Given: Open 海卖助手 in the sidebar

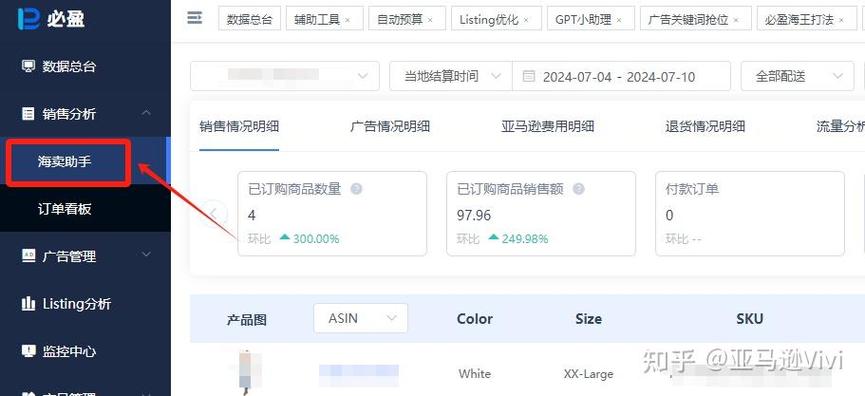Looking at the screenshot, I should [65, 162].
